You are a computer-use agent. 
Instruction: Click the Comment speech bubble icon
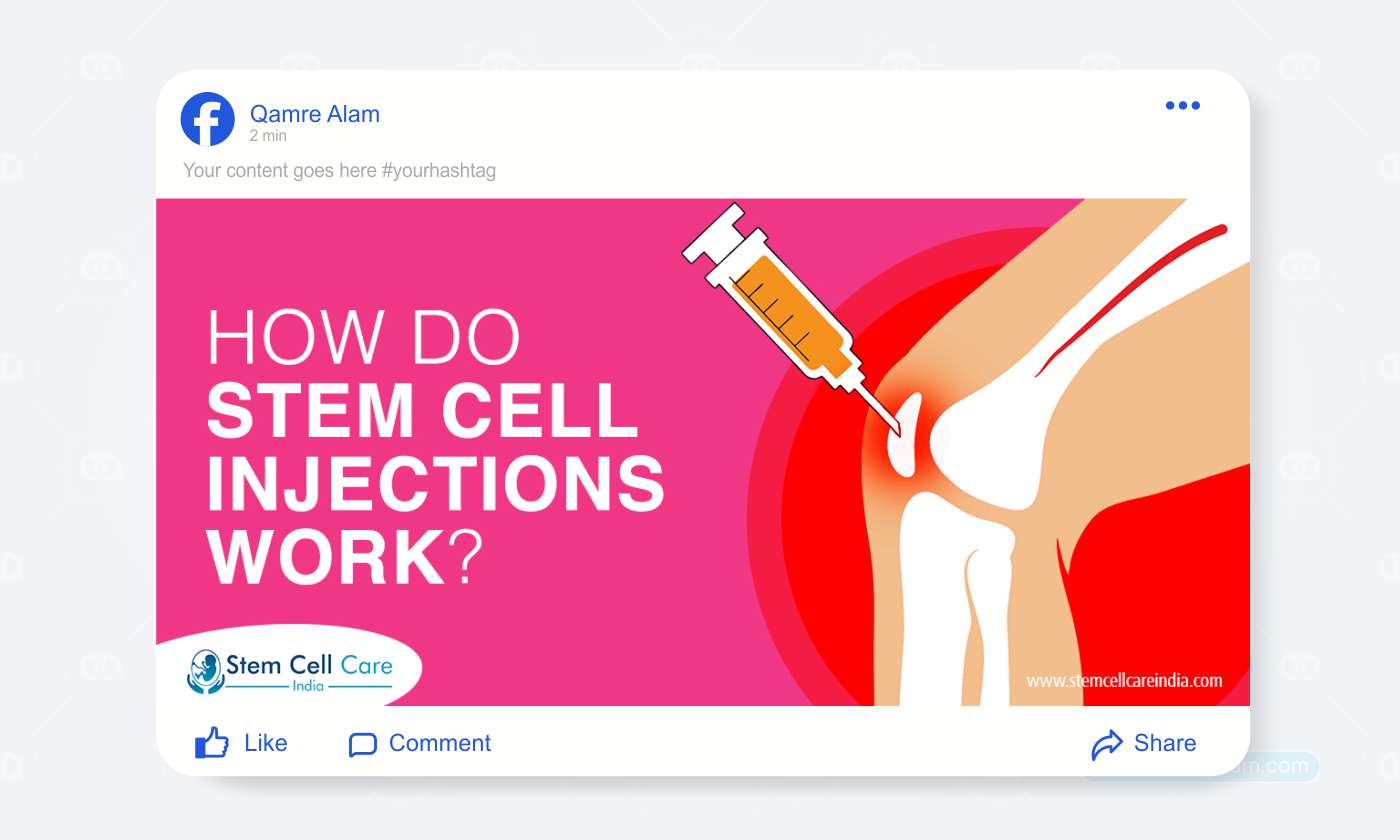(362, 744)
